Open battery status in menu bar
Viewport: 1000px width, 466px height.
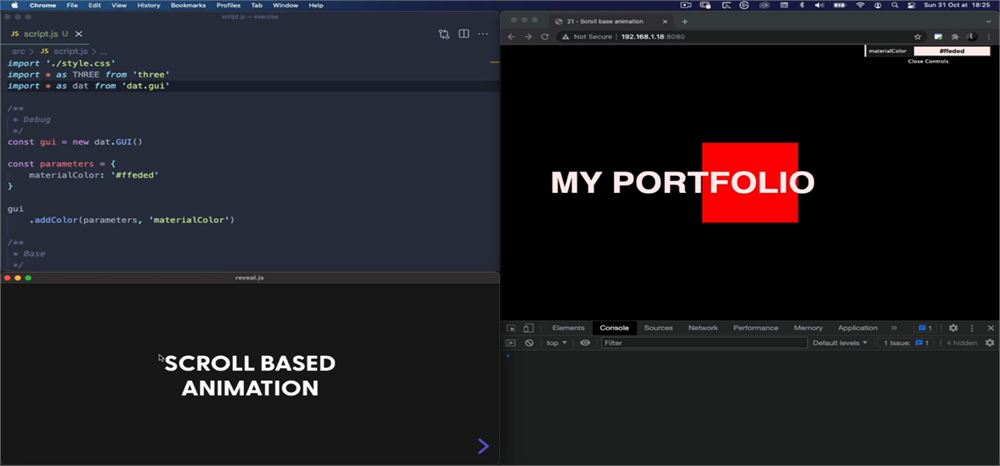[x=839, y=5]
